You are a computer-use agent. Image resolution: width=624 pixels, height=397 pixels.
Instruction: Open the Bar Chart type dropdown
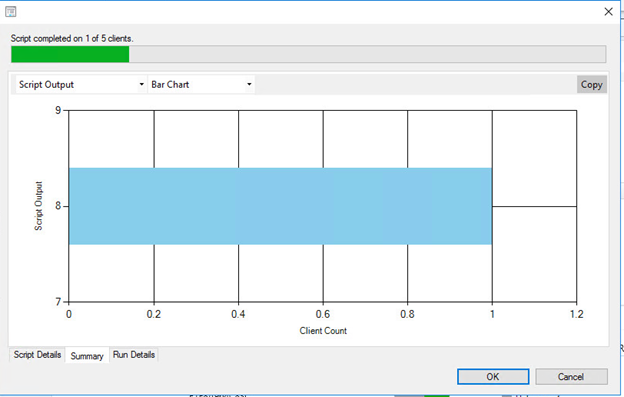201,84
